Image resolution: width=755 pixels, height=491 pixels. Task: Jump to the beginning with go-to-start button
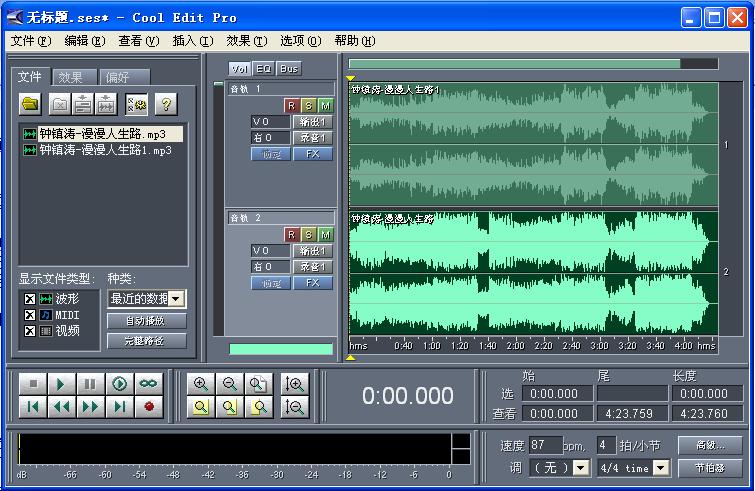click(33, 407)
